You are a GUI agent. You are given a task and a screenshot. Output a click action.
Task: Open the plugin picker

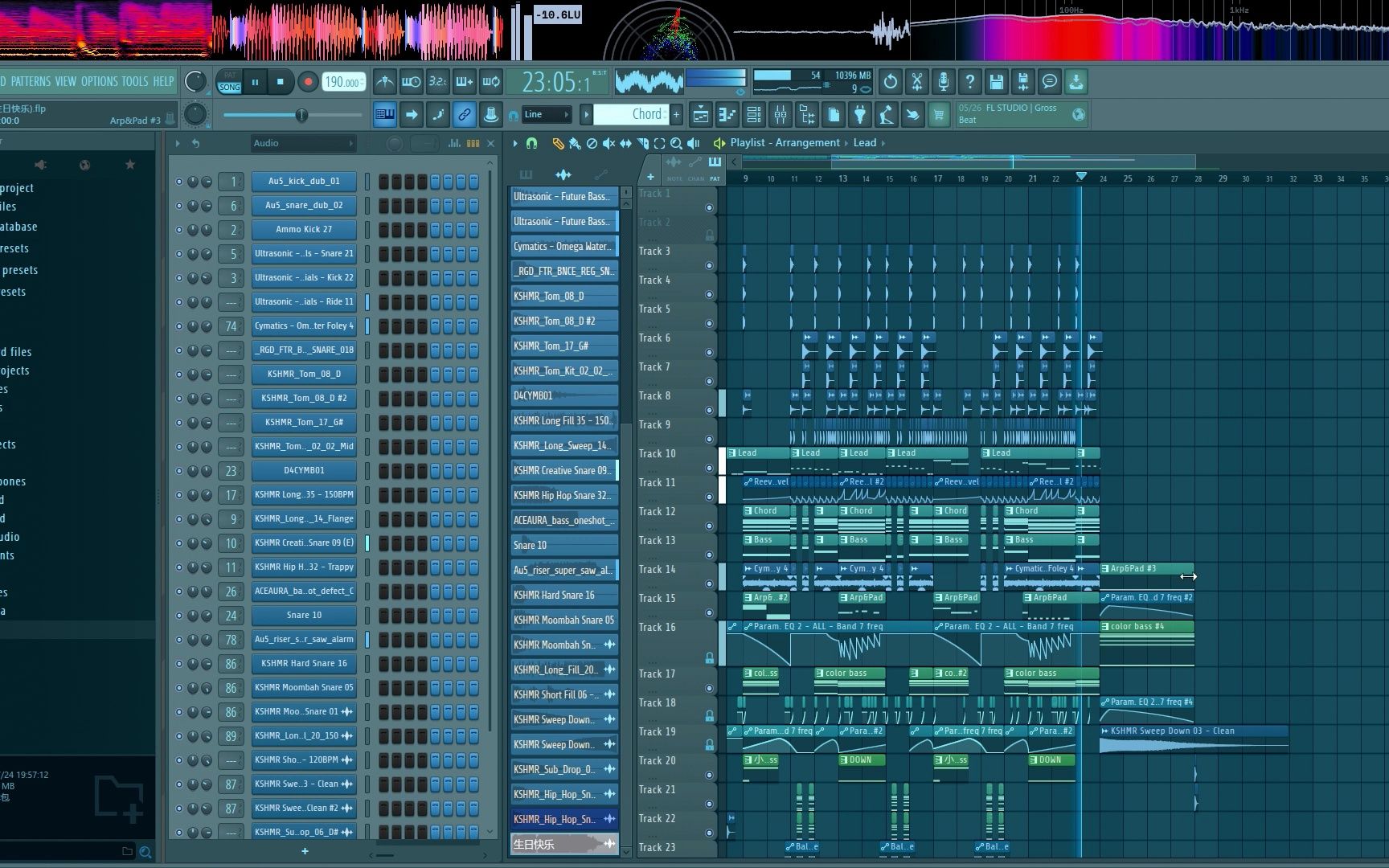[x=860, y=115]
